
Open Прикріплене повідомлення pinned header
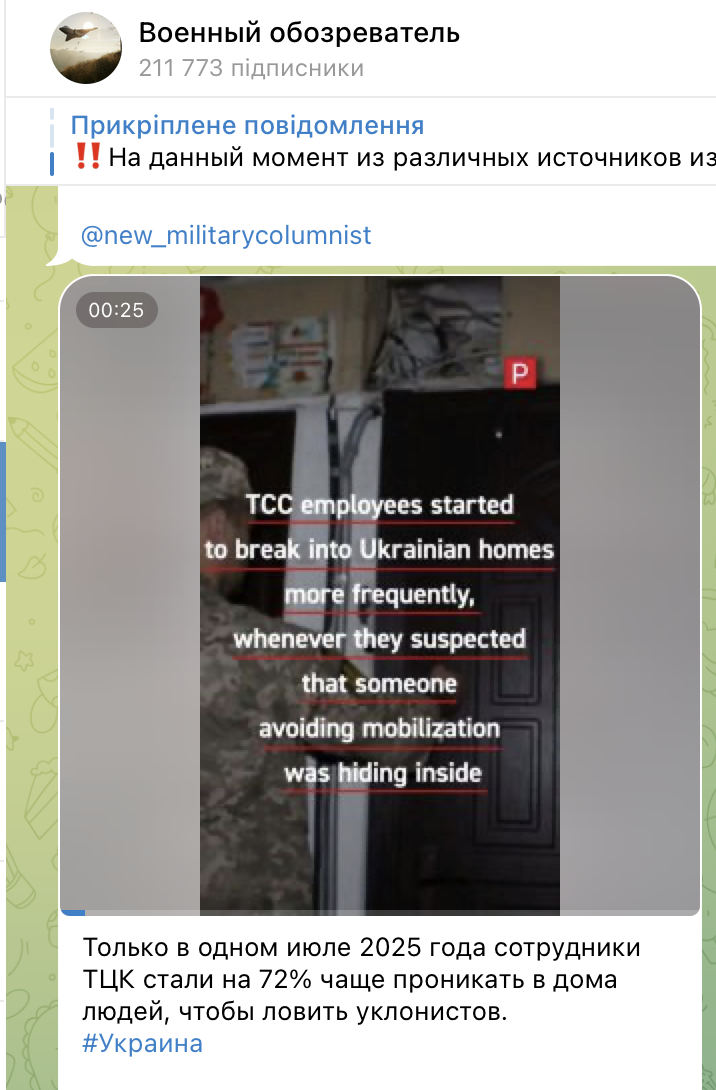tap(247, 125)
